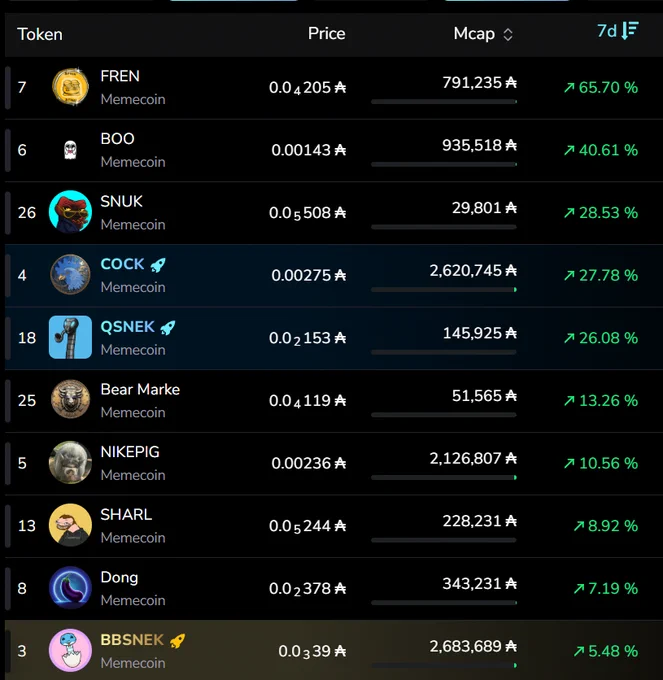
Task: Sort the table by Price column
Action: 327,34
